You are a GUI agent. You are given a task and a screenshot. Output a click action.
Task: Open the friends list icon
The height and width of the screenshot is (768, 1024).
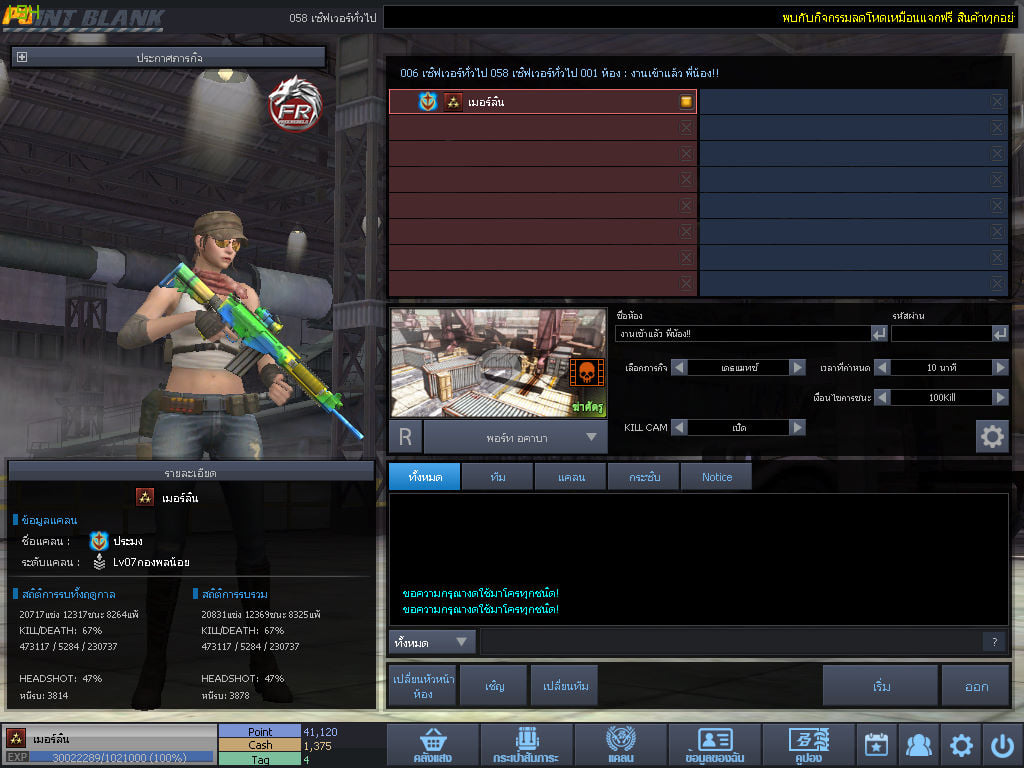click(919, 745)
